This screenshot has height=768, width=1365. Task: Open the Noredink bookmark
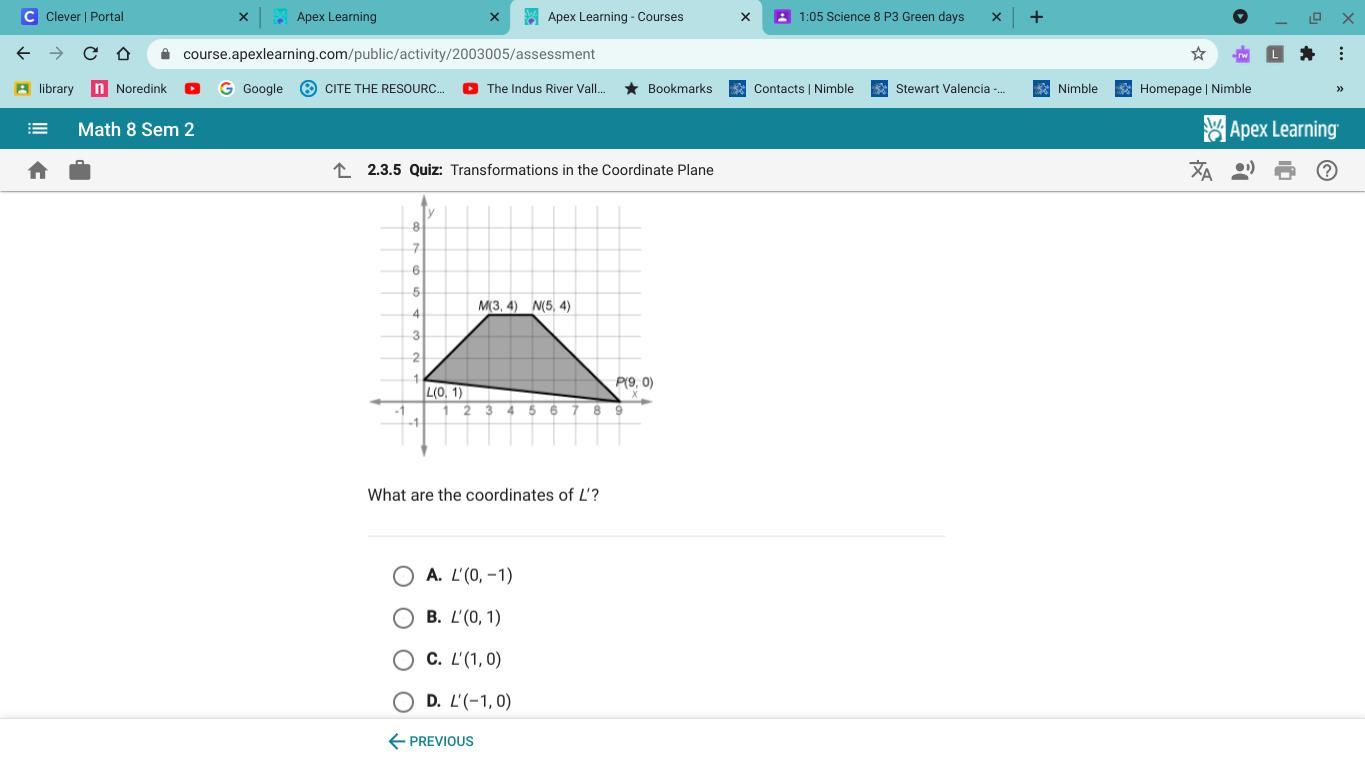129,89
